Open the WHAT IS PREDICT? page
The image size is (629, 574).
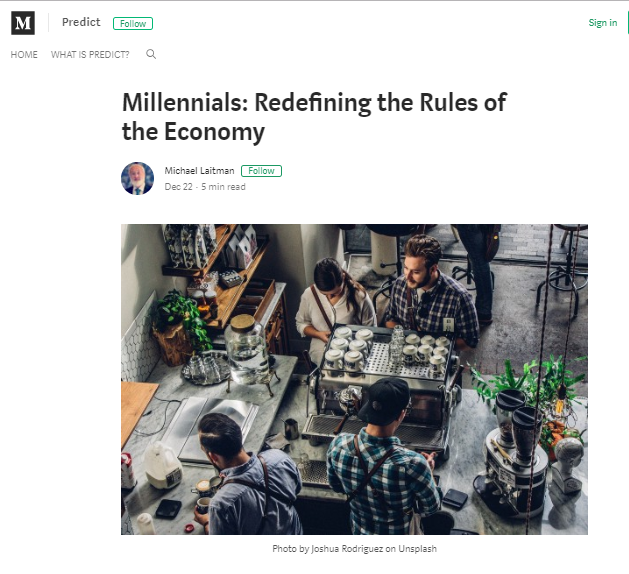click(90, 54)
